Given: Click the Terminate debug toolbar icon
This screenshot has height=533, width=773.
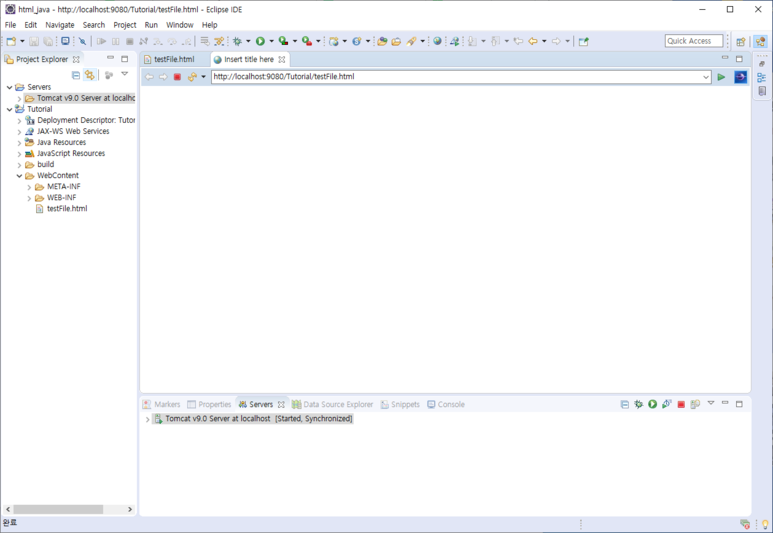Looking at the screenshot, I should 130,41.
